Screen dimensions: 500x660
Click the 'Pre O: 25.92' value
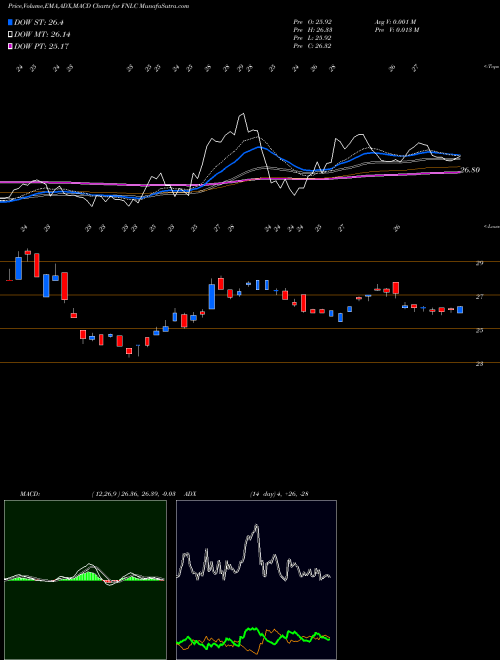click(x=312, y=22)
